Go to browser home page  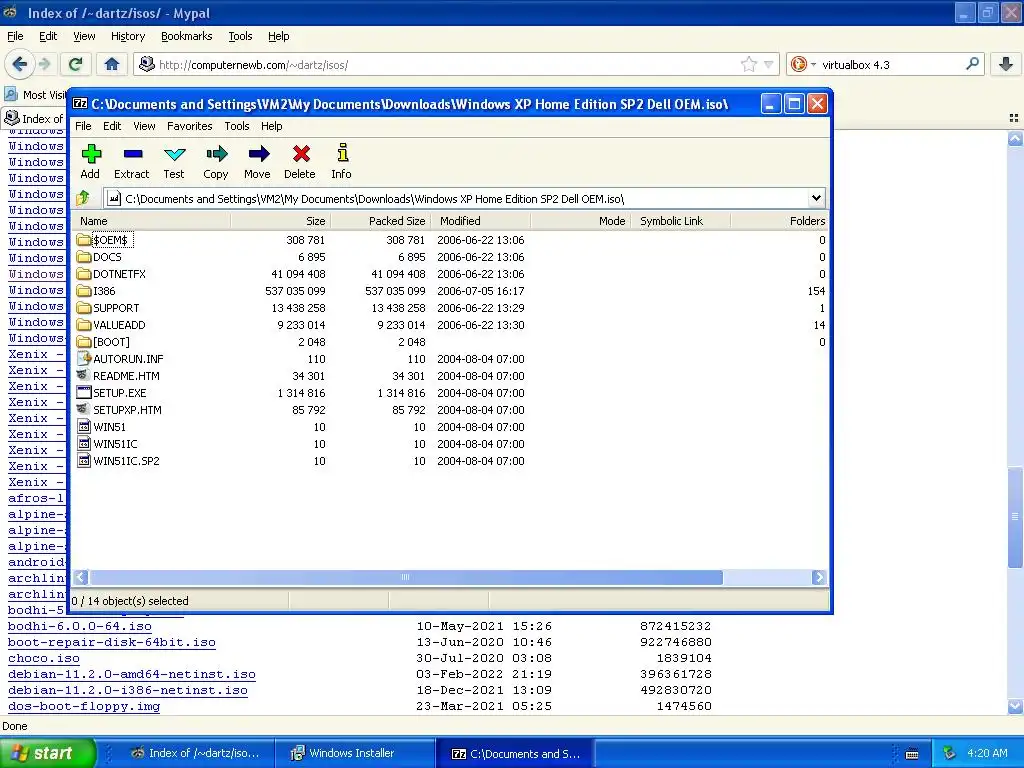coord(112,64)
